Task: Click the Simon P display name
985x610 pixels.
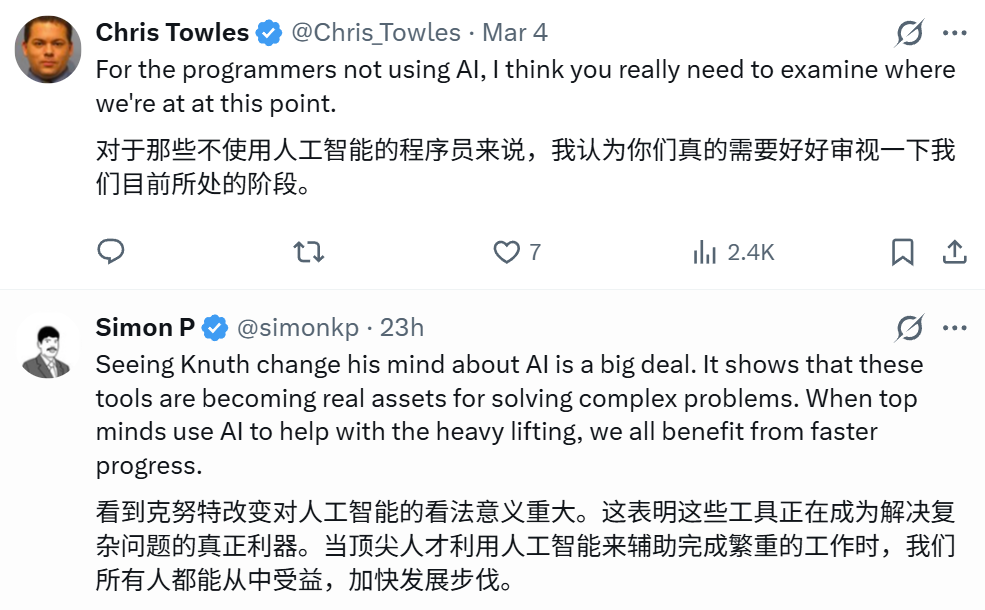Action: [x=146, y=327]
